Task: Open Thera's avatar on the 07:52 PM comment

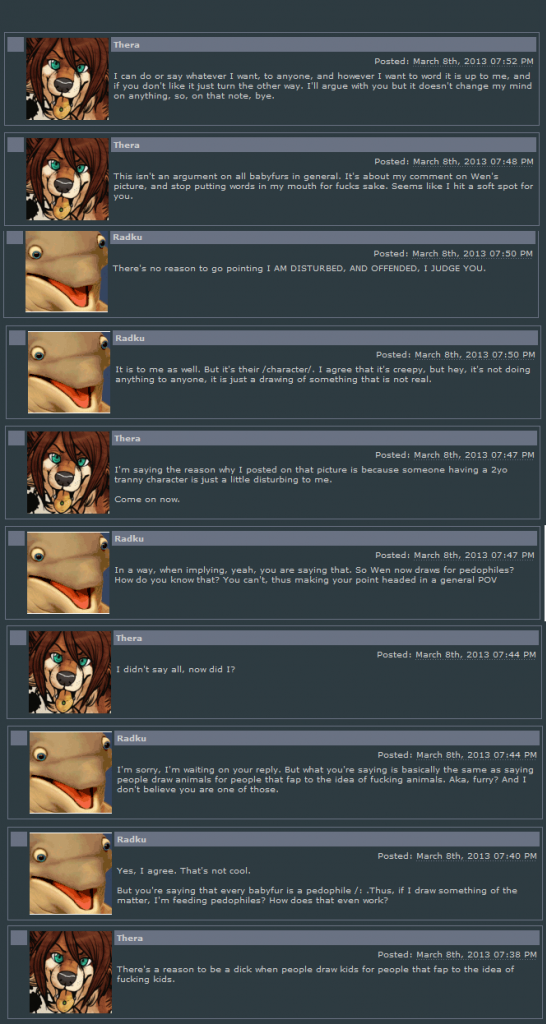Action: pyautogui.click(x=67, y=78)
